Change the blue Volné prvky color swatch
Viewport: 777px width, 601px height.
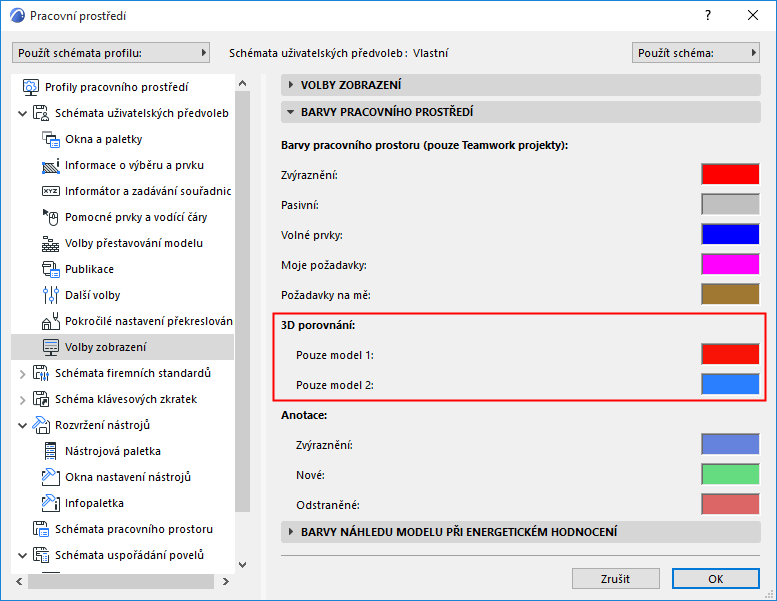click(x=730, y=234)
